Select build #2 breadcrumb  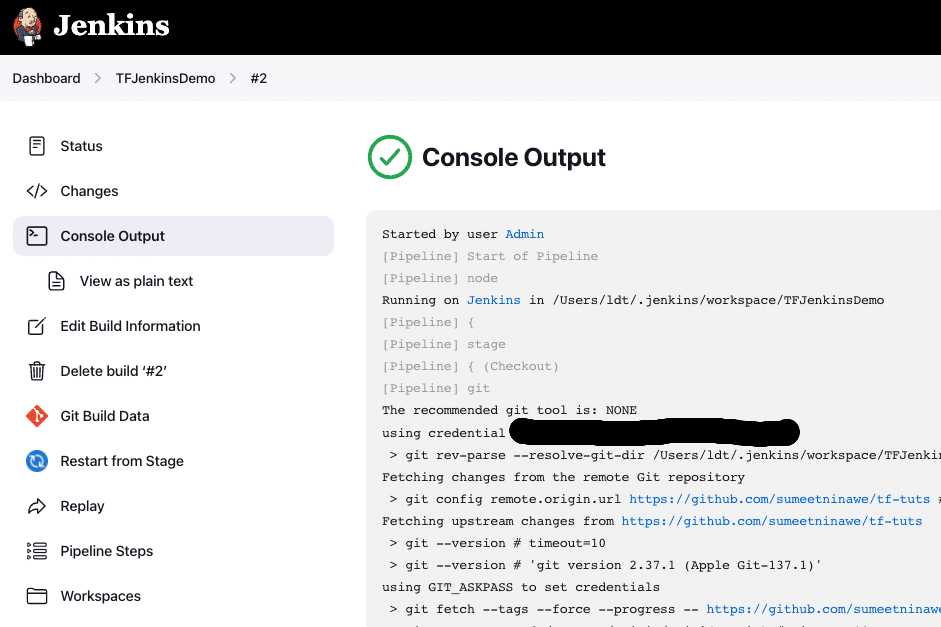coord(259,79)
